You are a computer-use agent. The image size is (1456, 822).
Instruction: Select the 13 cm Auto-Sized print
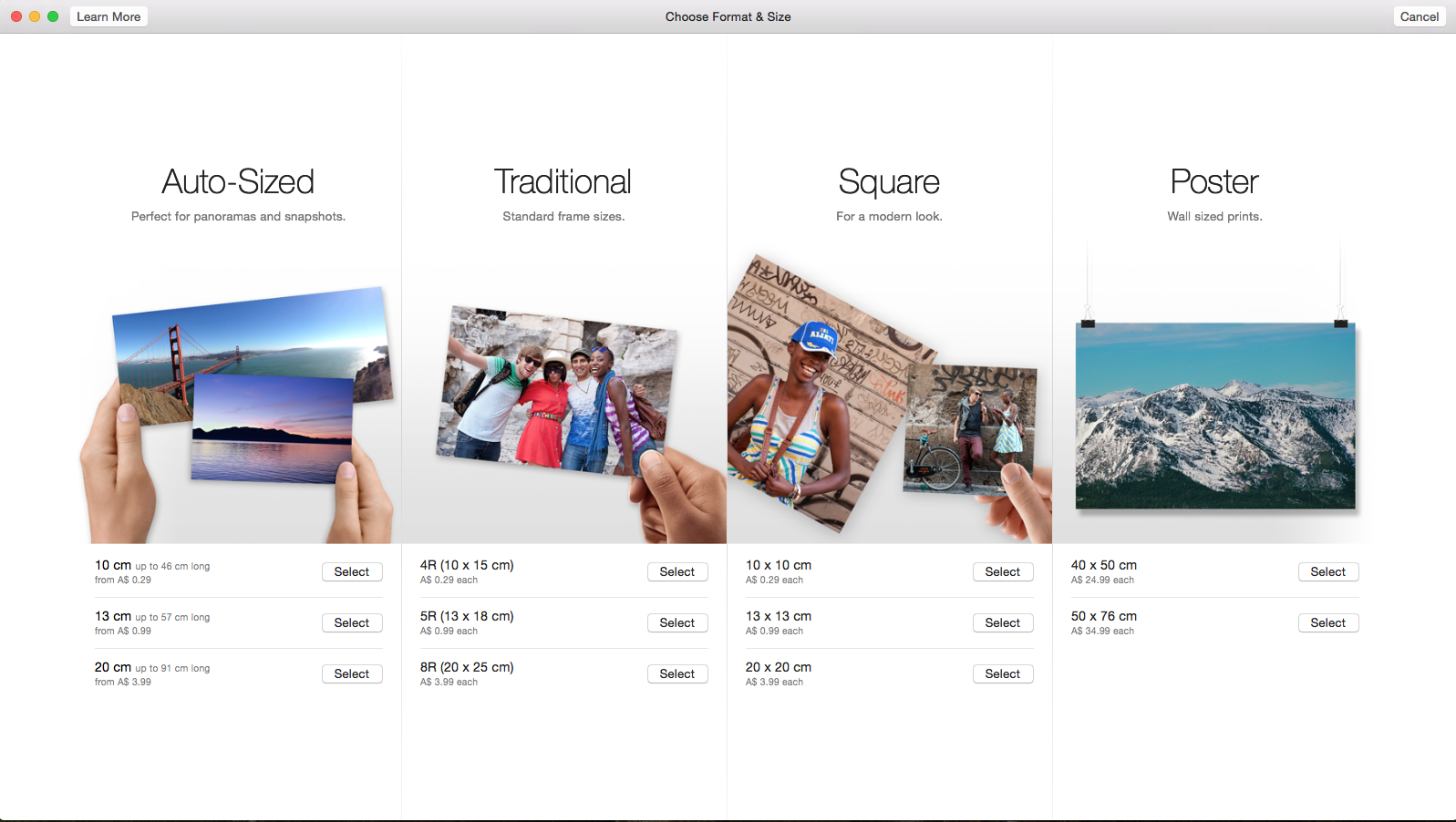click(x=351, y=622)
